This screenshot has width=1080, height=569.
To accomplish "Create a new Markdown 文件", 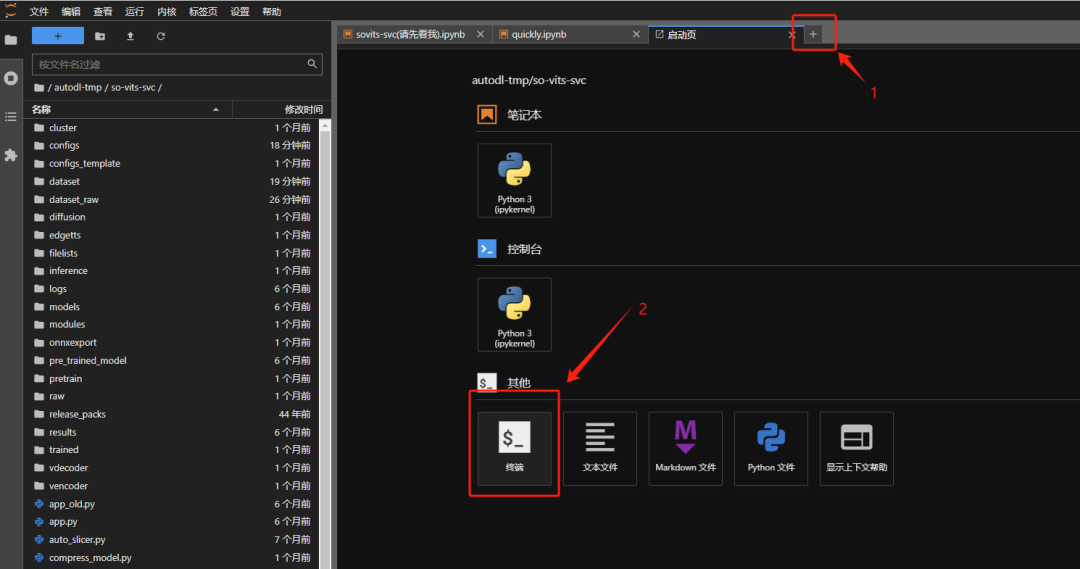I will click(685, 448).
